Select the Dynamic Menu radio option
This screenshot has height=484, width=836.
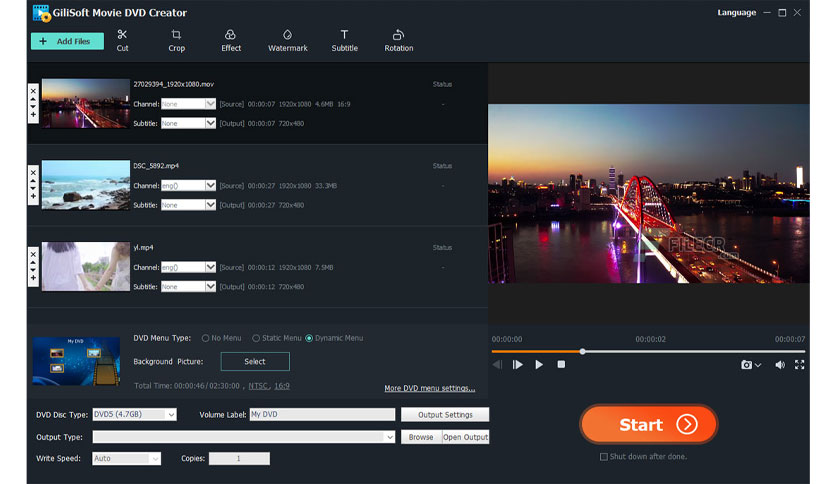[x=309, y=338]
